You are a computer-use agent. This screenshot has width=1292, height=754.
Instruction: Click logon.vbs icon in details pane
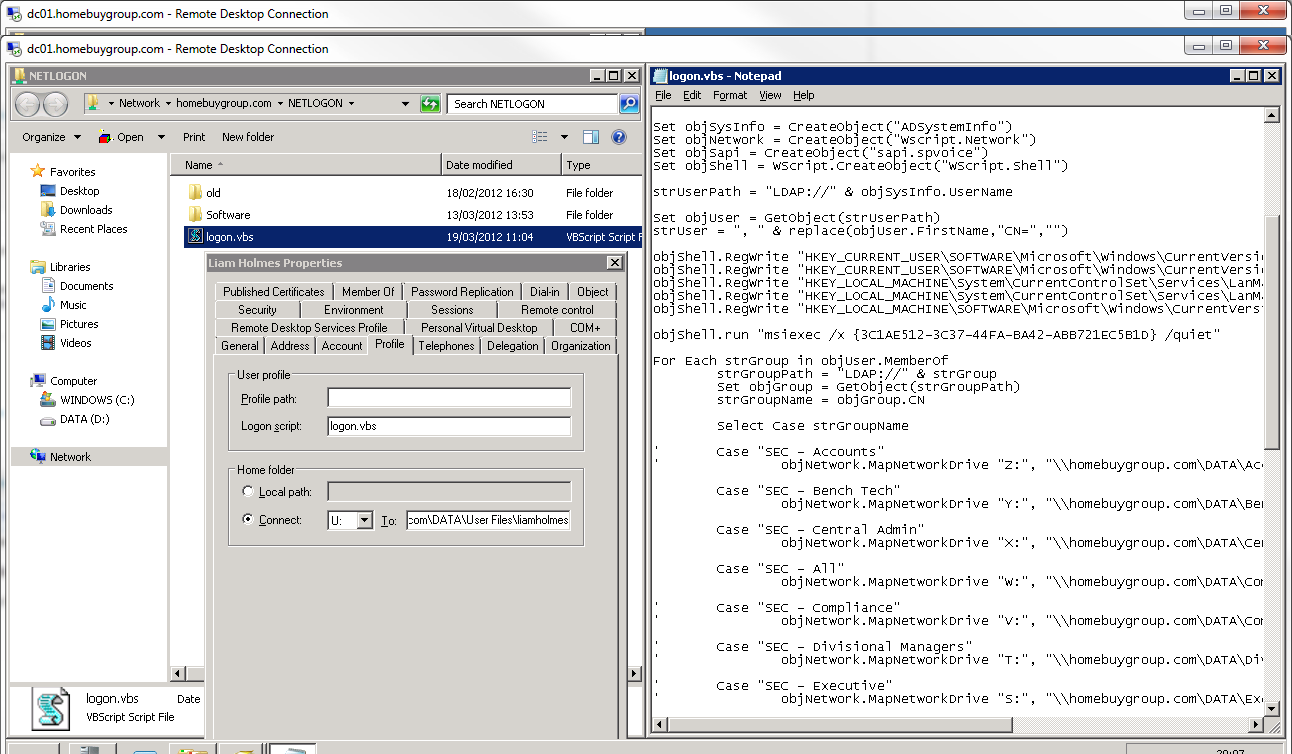click(51, 708)
